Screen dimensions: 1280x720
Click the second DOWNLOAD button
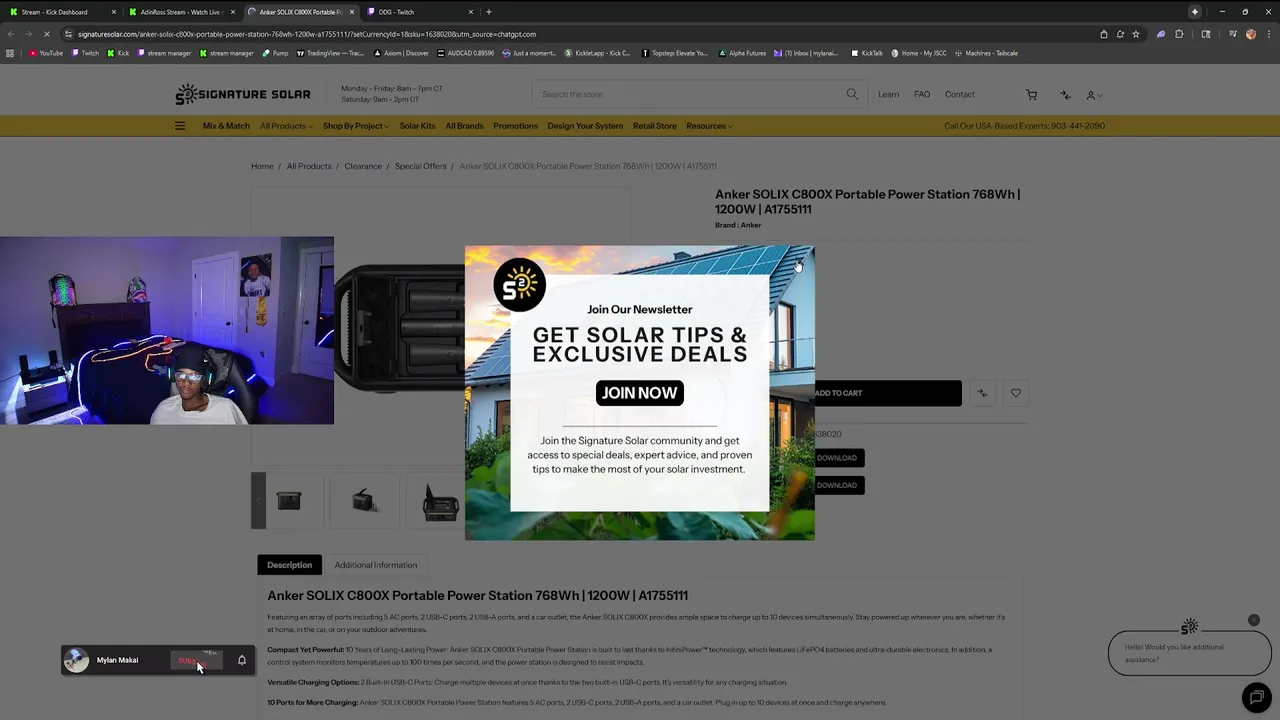pyautogui.click(x=837, y=485)
